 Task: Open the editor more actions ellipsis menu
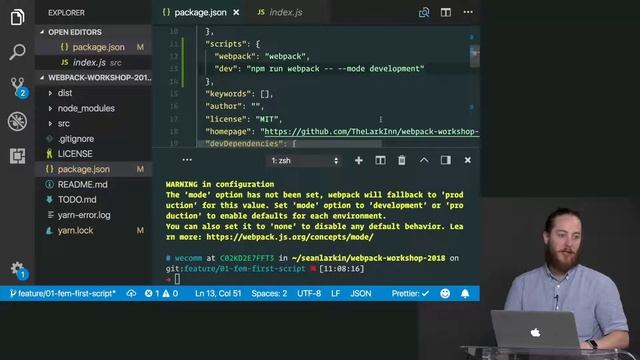click(x=468, y=12)
